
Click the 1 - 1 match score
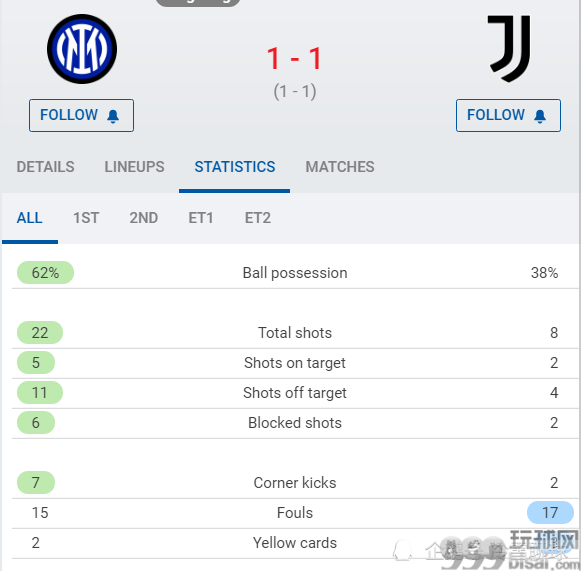click(295, 59)
